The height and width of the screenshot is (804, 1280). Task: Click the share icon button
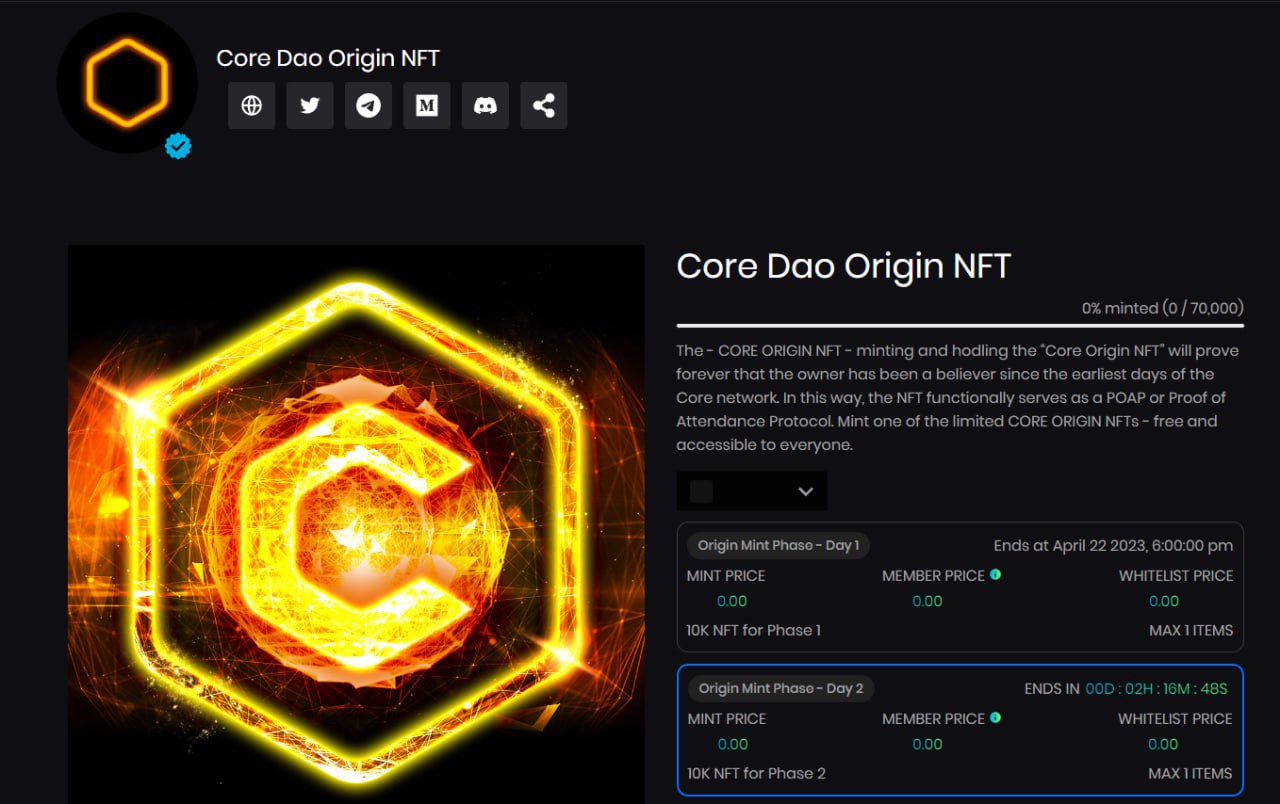tap(544, 105)
